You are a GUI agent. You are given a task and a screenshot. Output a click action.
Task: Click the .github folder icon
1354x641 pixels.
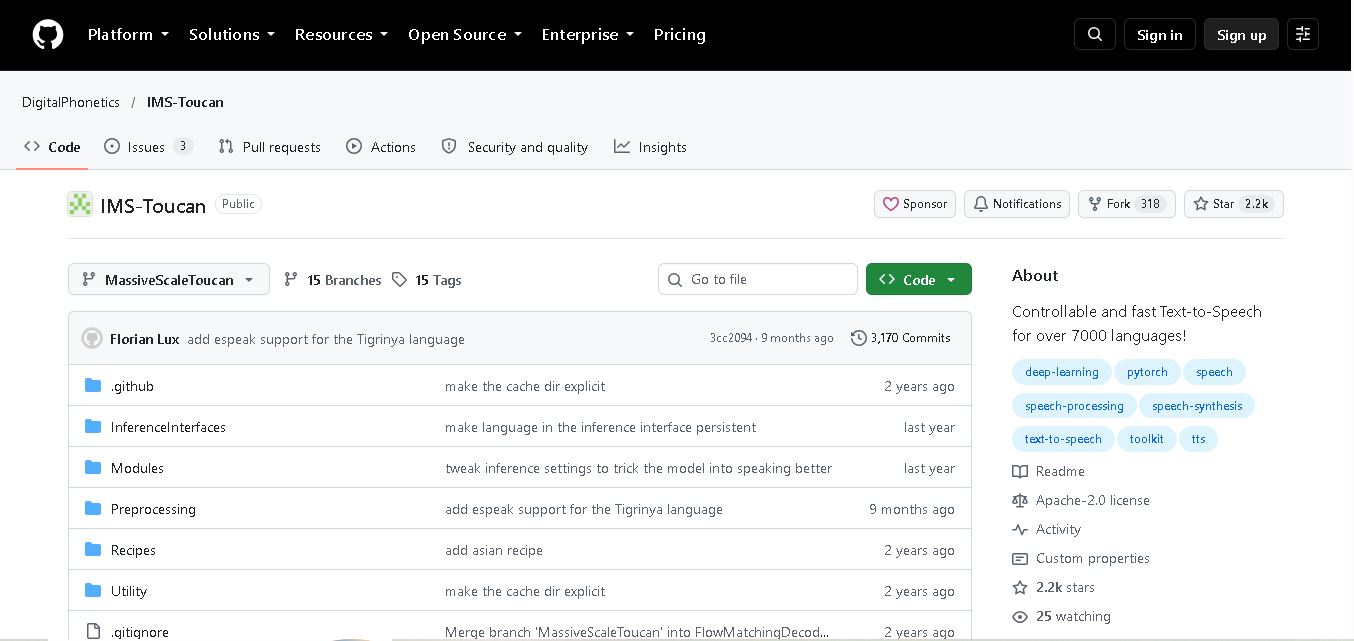[93, 386]
